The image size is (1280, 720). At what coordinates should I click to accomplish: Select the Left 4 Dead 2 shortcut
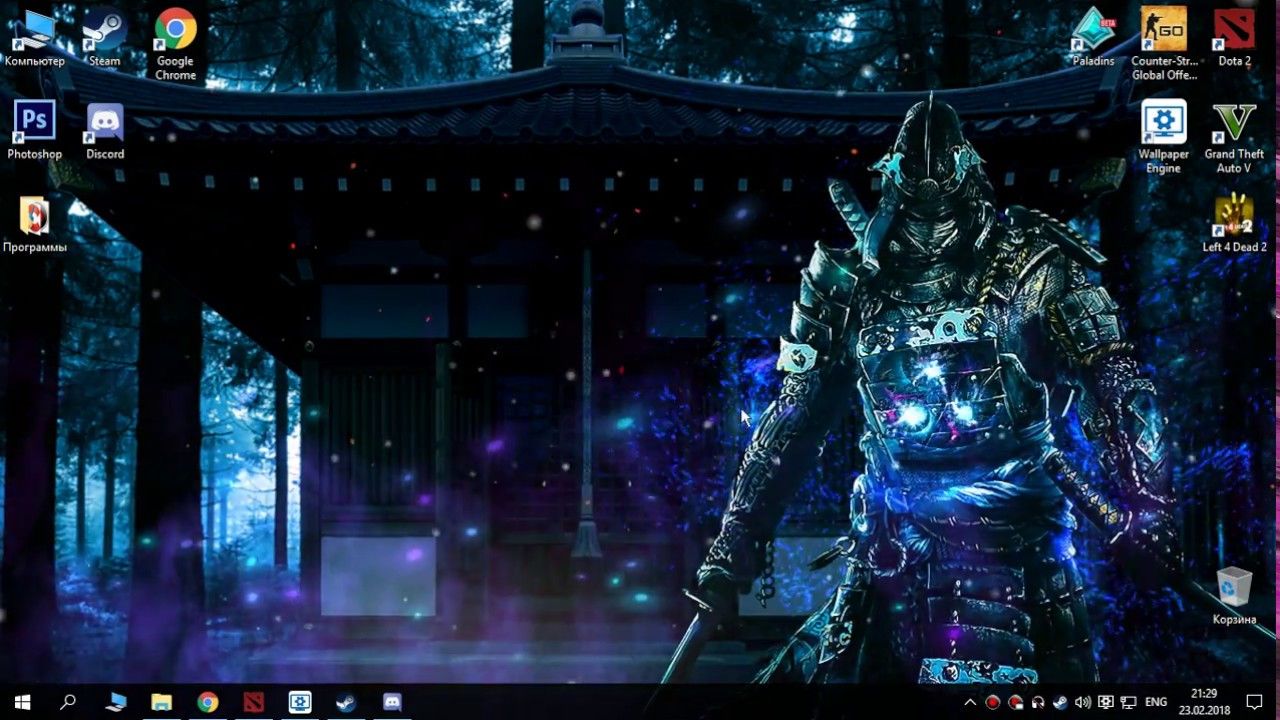point(1234,223)
